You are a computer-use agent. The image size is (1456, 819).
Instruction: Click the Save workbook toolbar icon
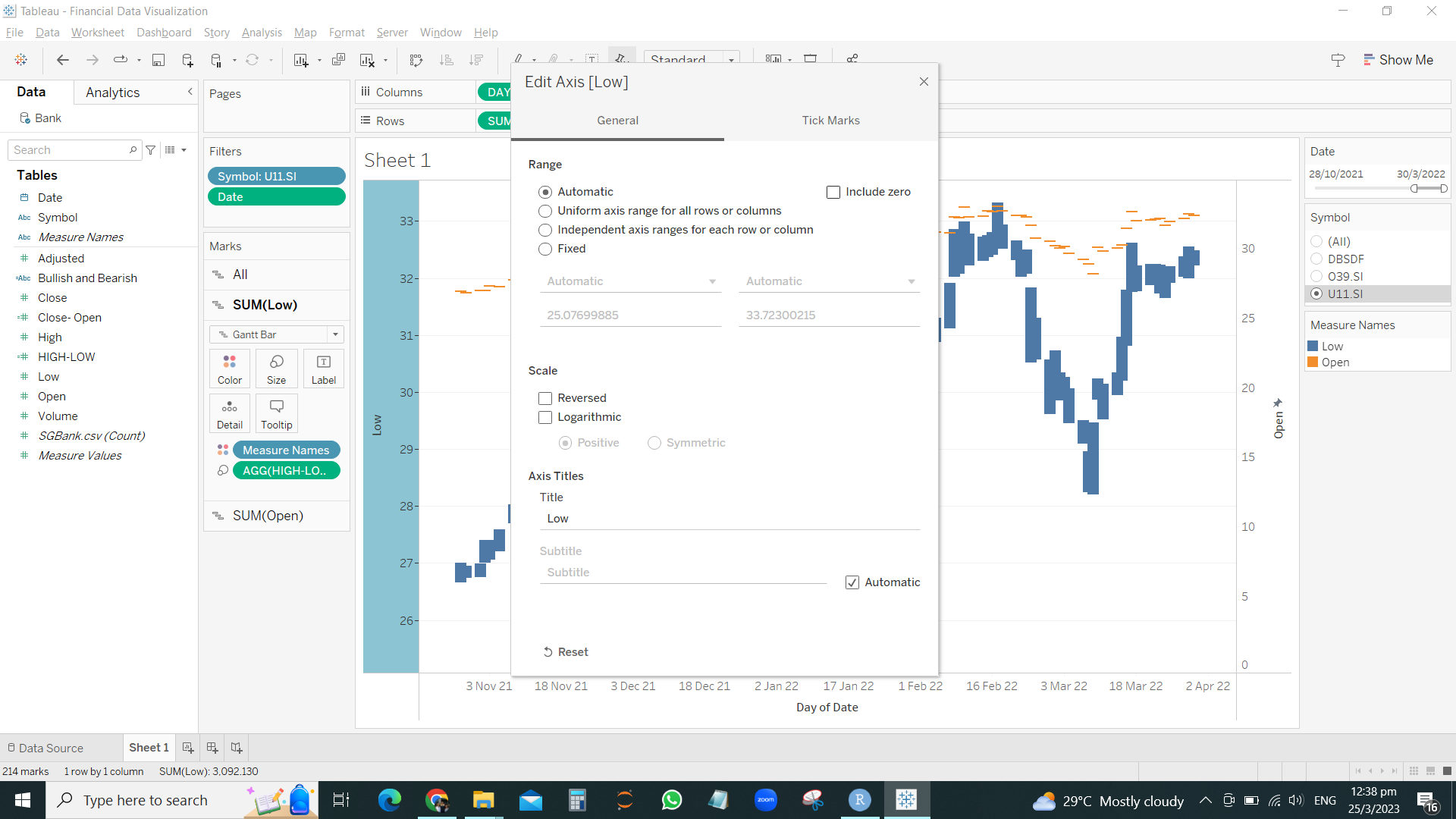(x=158, y=60)
